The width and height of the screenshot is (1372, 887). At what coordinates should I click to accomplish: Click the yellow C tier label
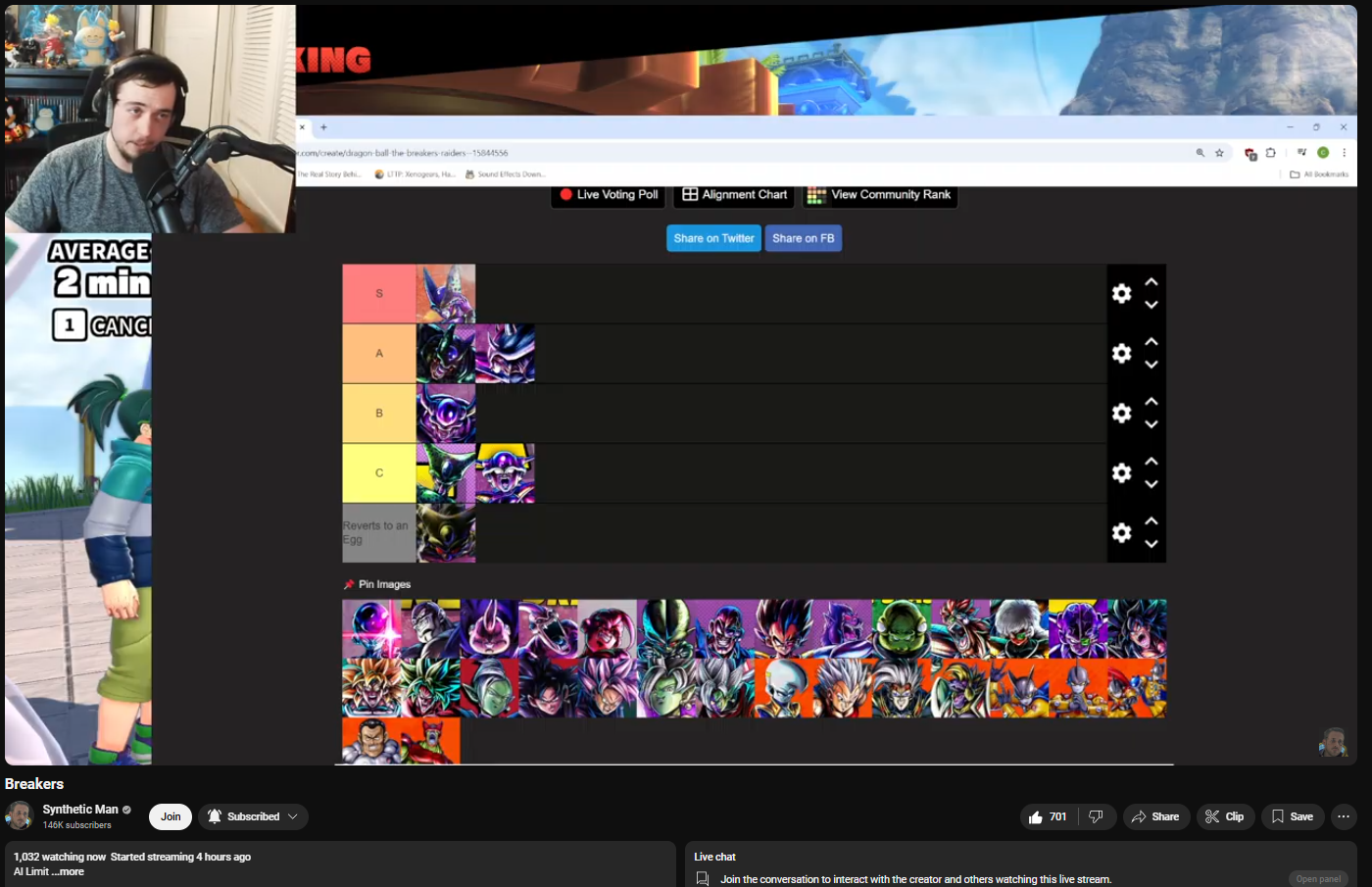point(379,472)
